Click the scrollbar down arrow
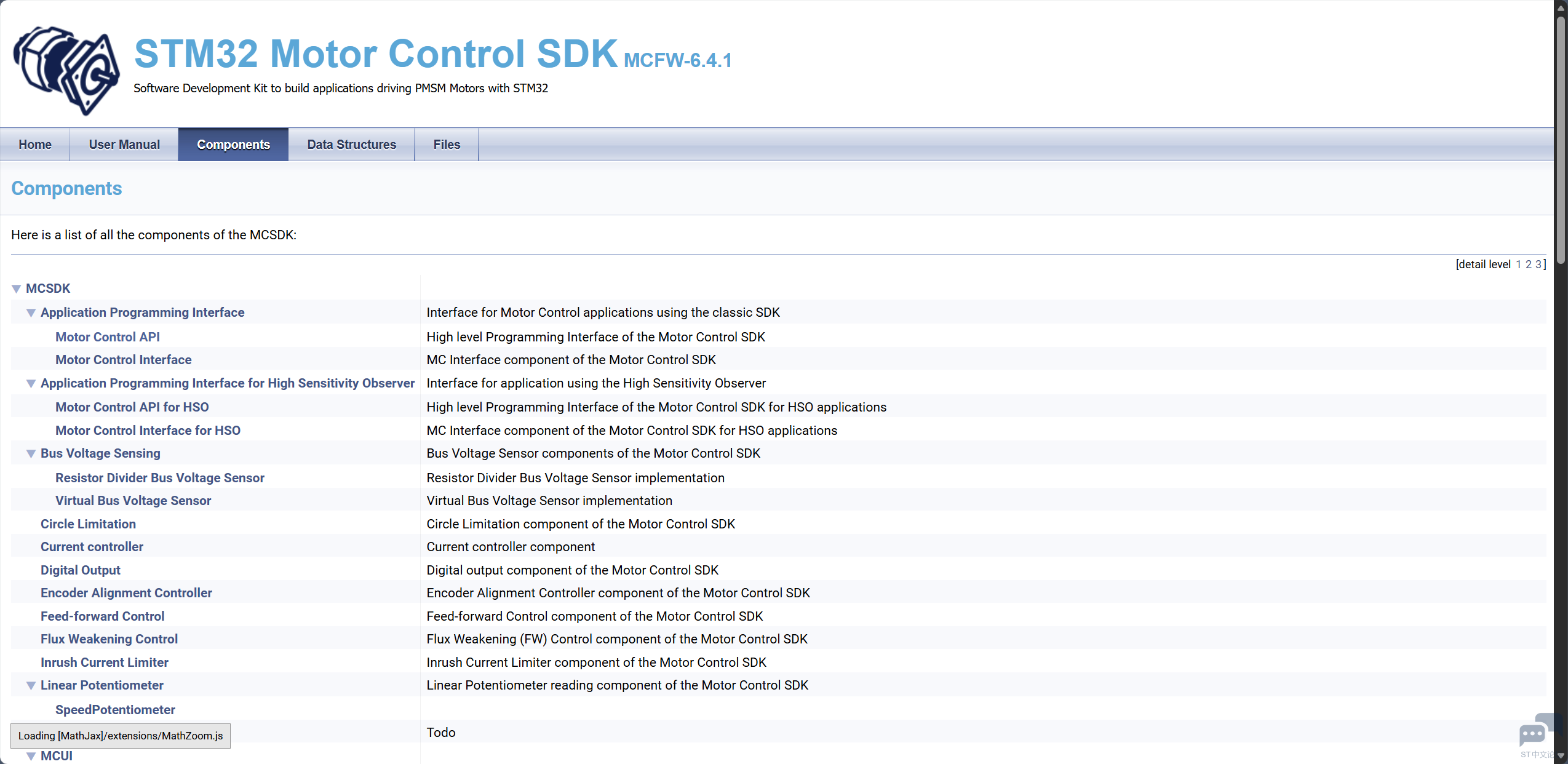This screenshot has width=1568, height=764. [1561, 756]
